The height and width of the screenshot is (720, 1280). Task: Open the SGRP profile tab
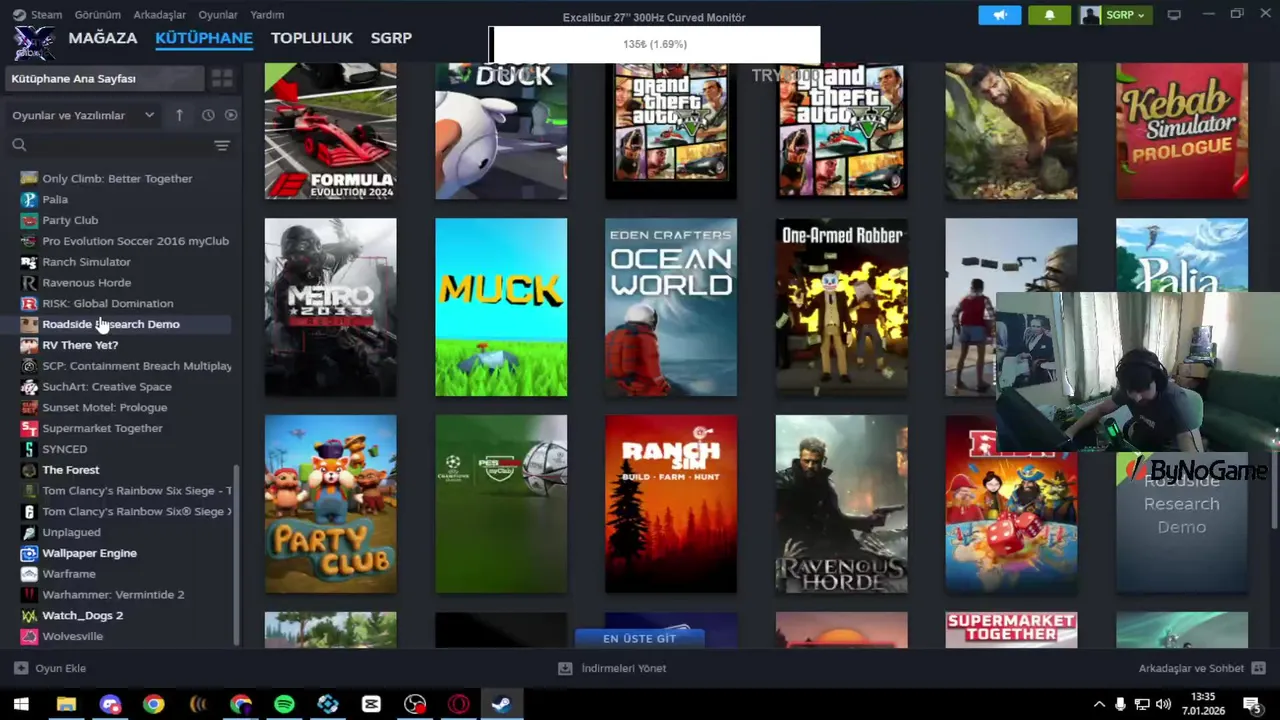pyautogui.click(x=391, y=38)
